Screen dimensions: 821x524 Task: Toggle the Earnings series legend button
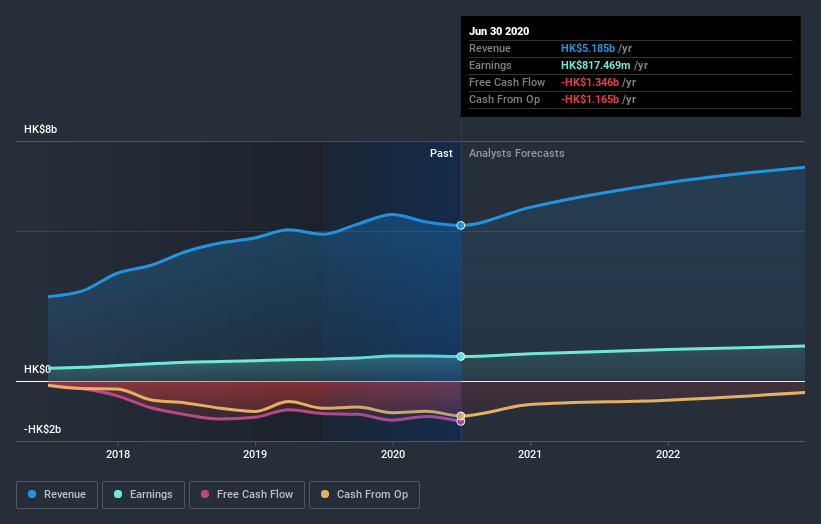click(143, 495)
